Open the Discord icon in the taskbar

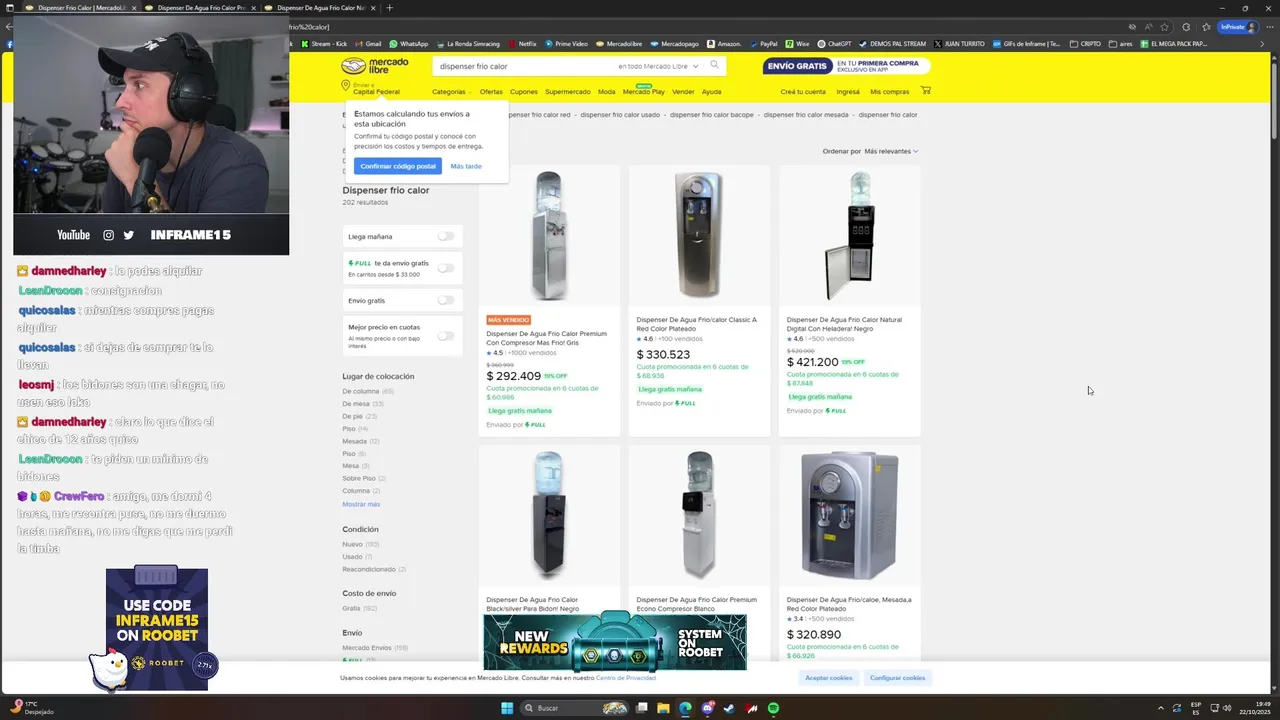pos(707,708)
